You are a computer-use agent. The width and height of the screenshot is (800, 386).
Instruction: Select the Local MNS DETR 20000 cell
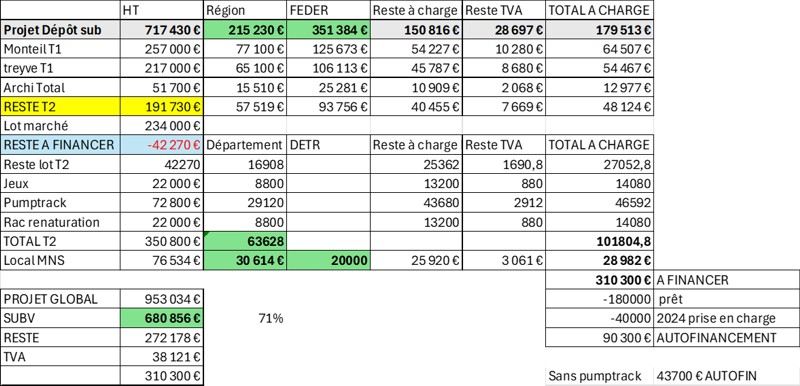[x=328, y=261]
